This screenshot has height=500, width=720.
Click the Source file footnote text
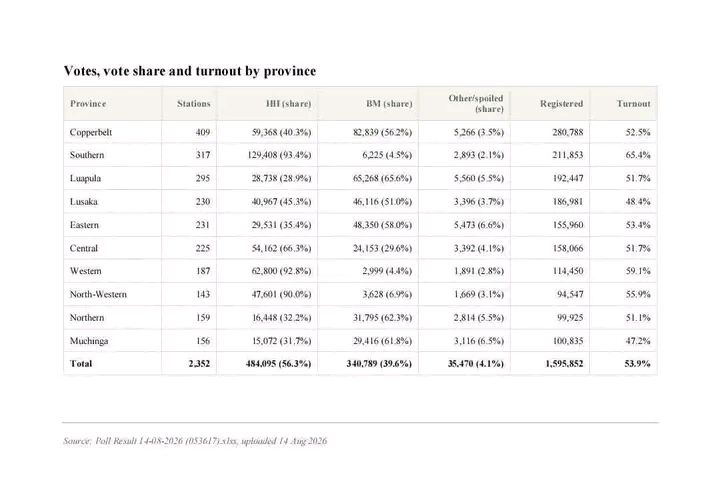(195, 441)
